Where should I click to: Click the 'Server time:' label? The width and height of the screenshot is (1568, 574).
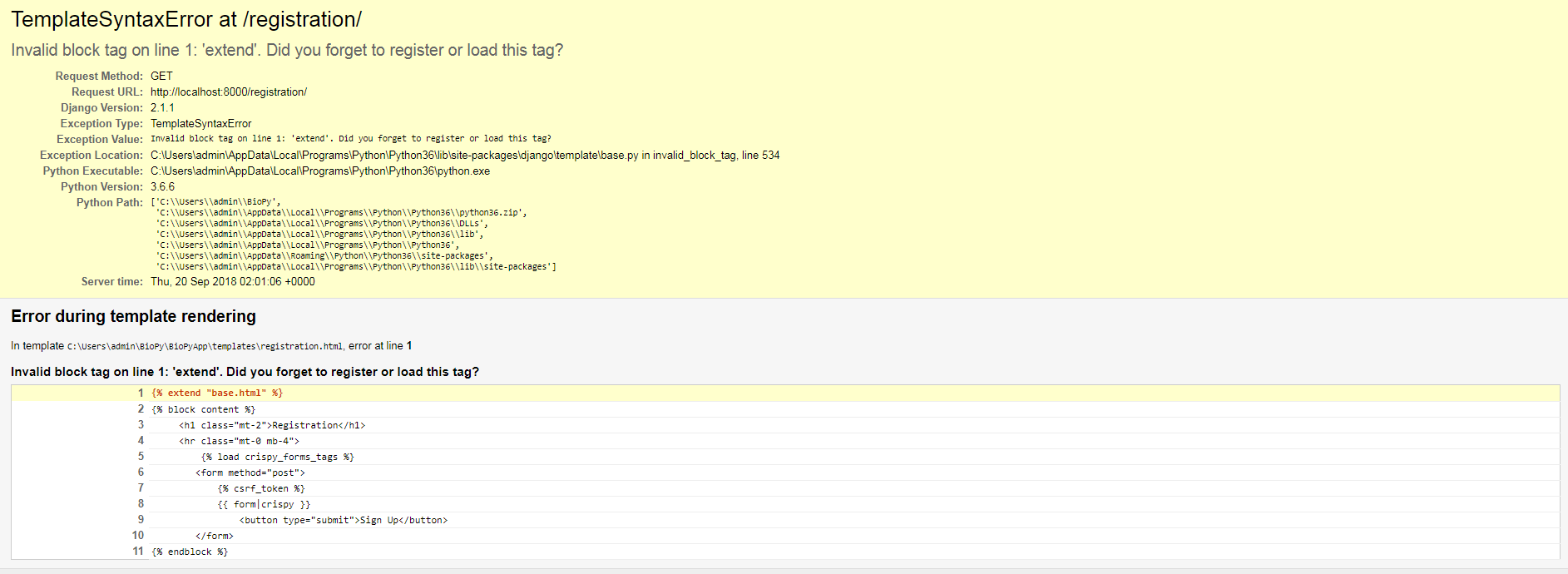pyautogui.click(x=112, y=281)
